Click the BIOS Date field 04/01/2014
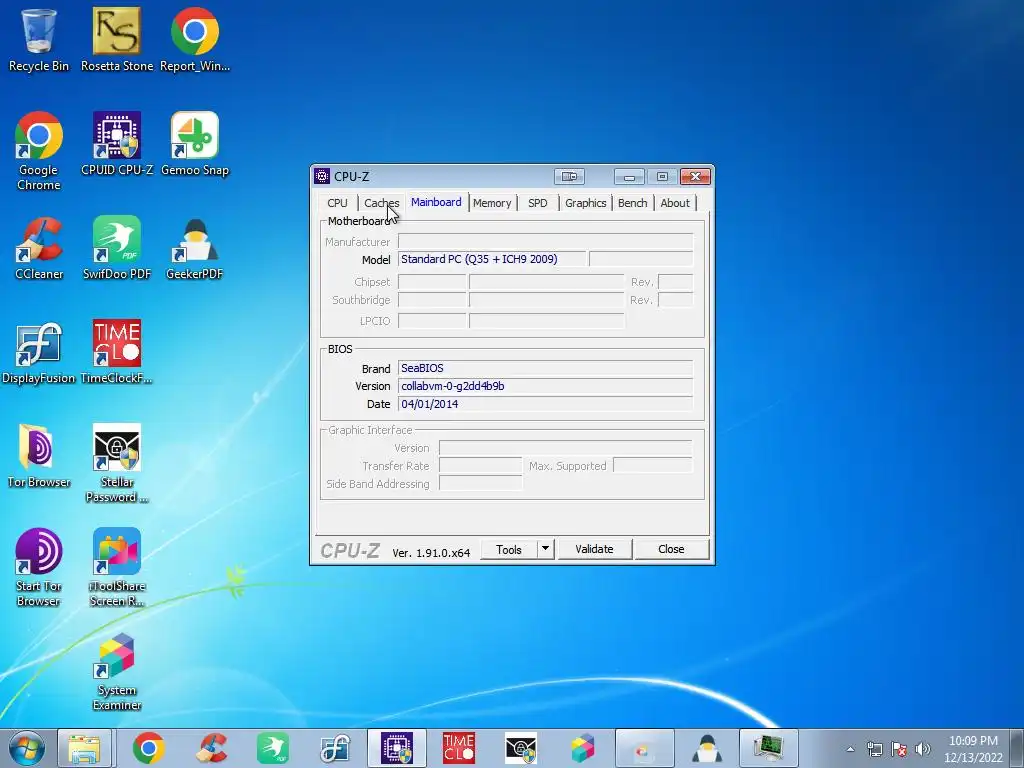This screenshot has width=1024, height=768. coord(545,404)
